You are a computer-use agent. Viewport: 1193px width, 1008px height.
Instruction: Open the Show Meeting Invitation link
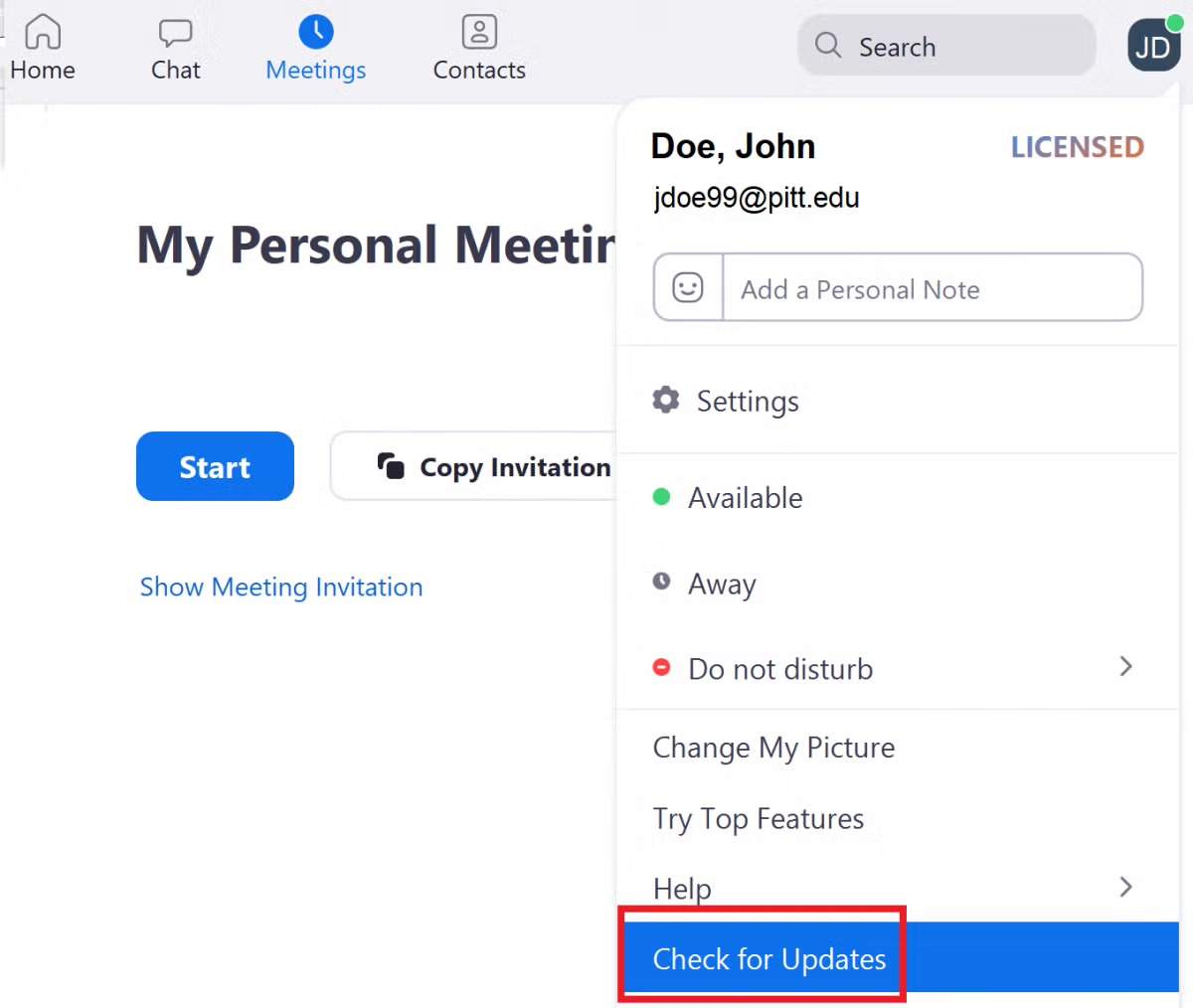(x=281, y=588)
